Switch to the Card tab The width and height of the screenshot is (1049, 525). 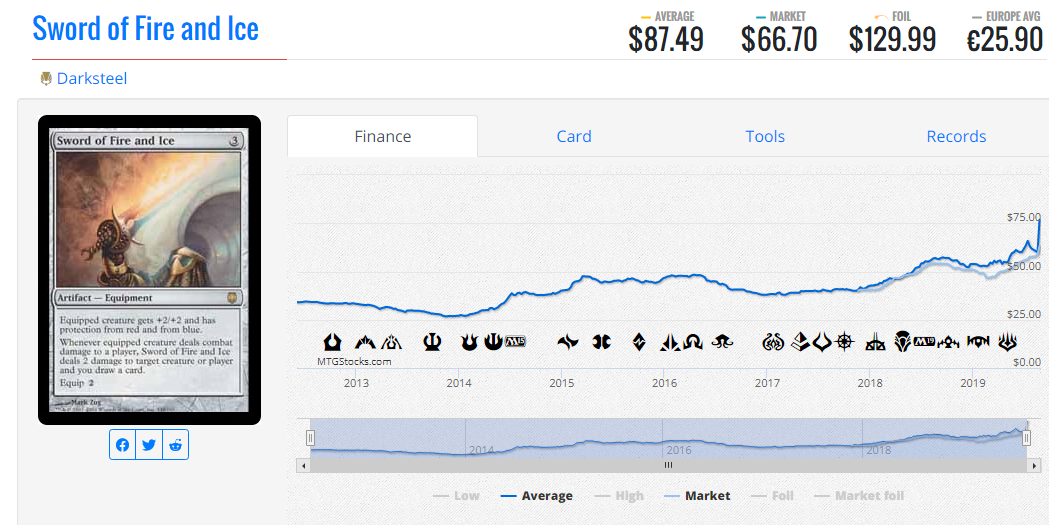coord(574,136)
